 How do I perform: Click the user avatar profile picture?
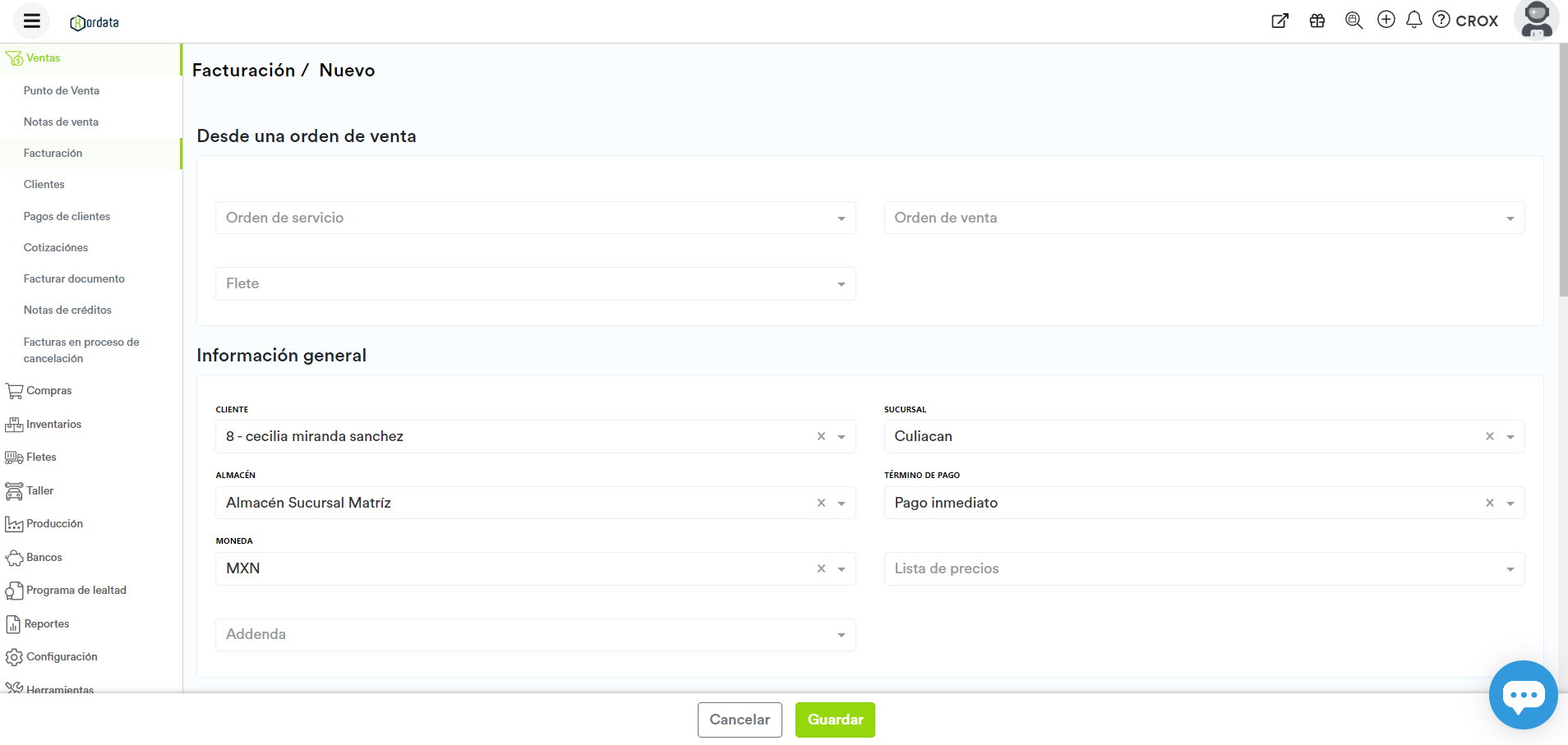tap(1536, 20)
